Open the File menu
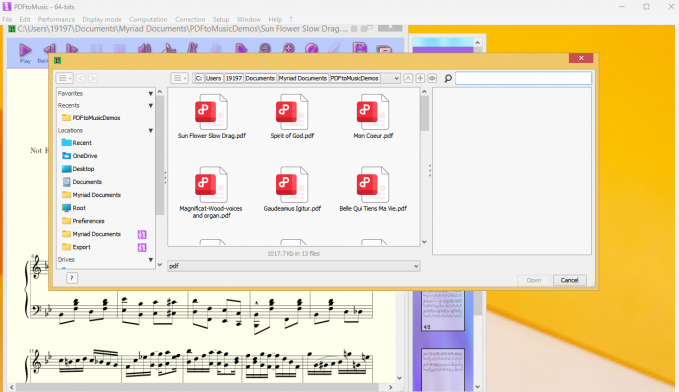The height and width of the screenshot is (392, 679). pyautogui.click(x=7, y=19)
